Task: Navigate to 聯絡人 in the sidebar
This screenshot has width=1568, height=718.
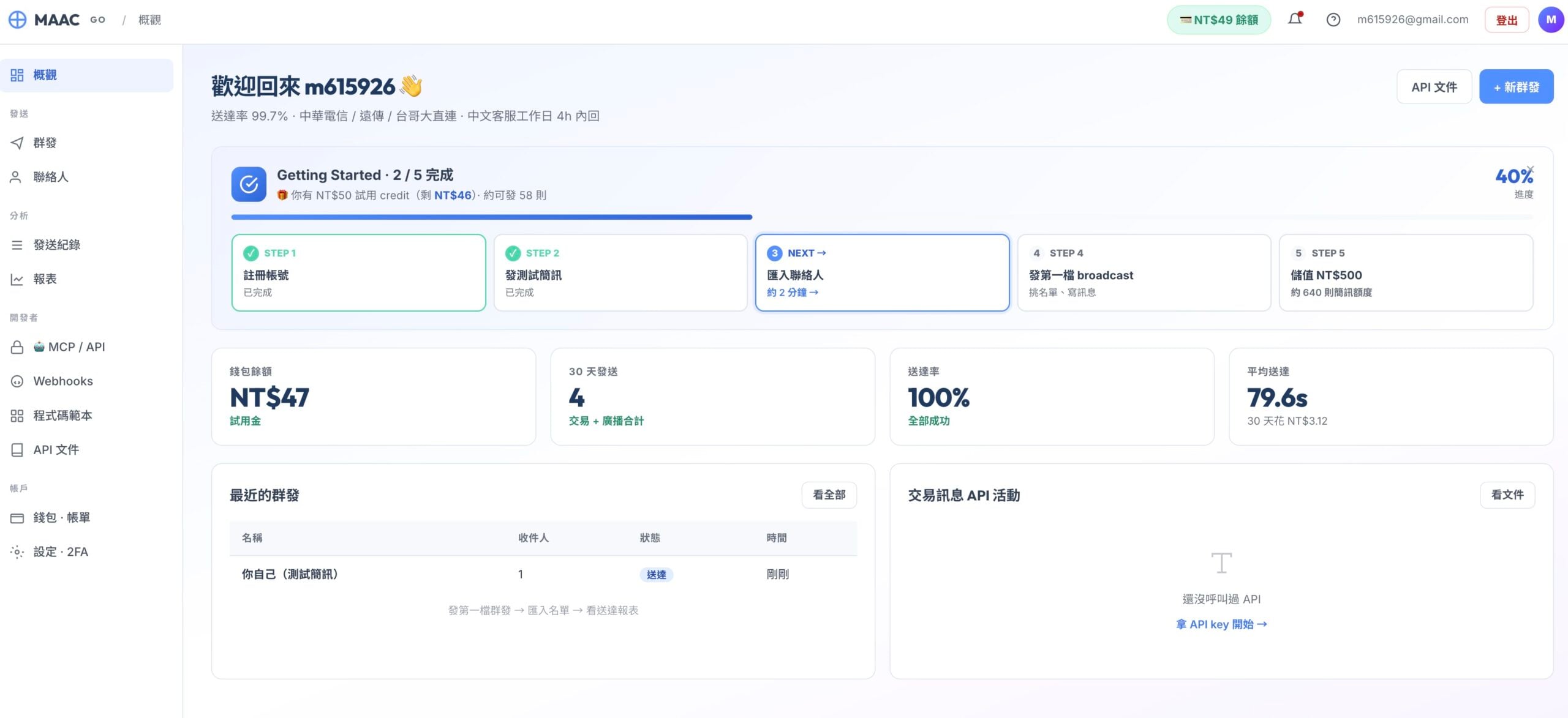Action: point(87,177)
